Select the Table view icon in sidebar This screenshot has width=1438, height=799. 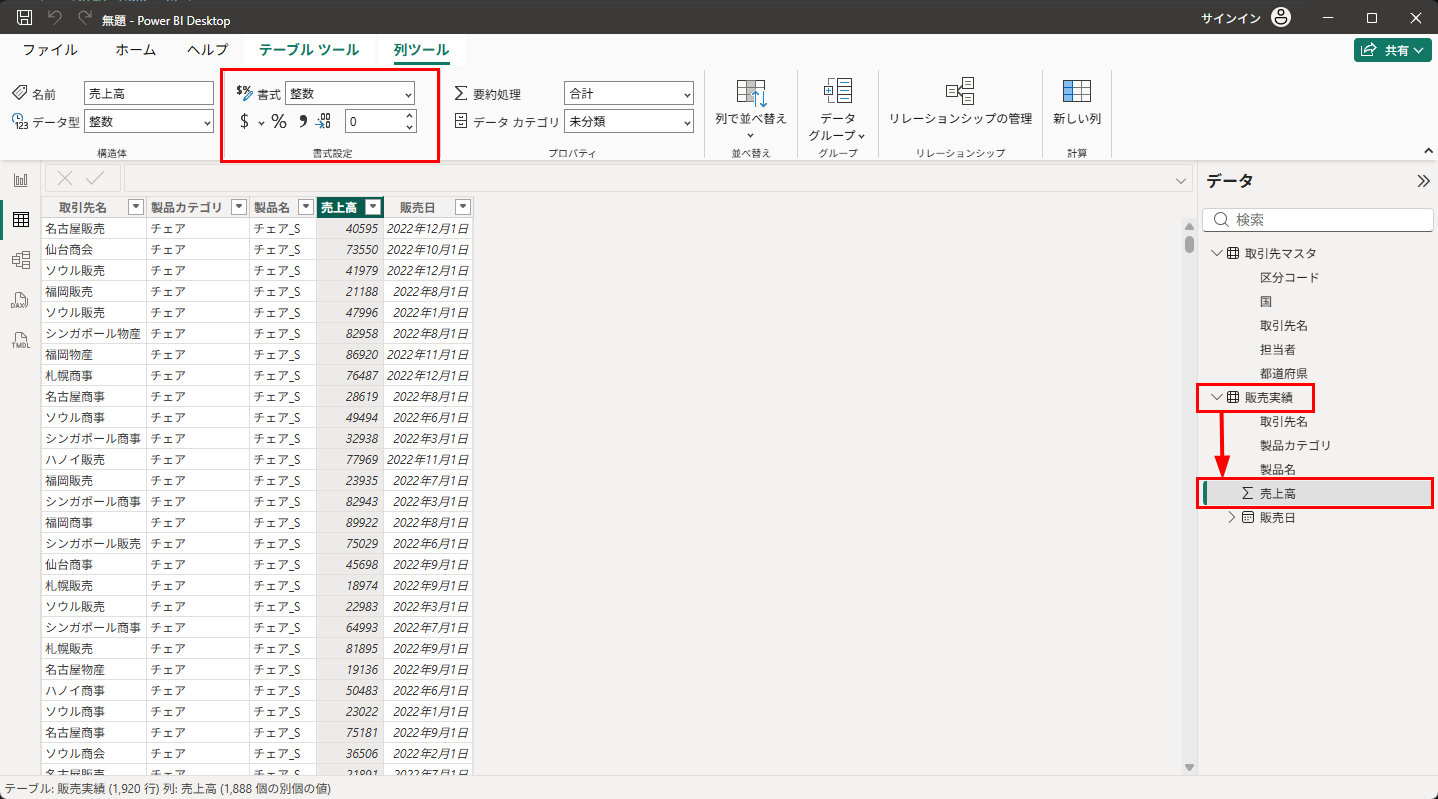tap(20, 220)
